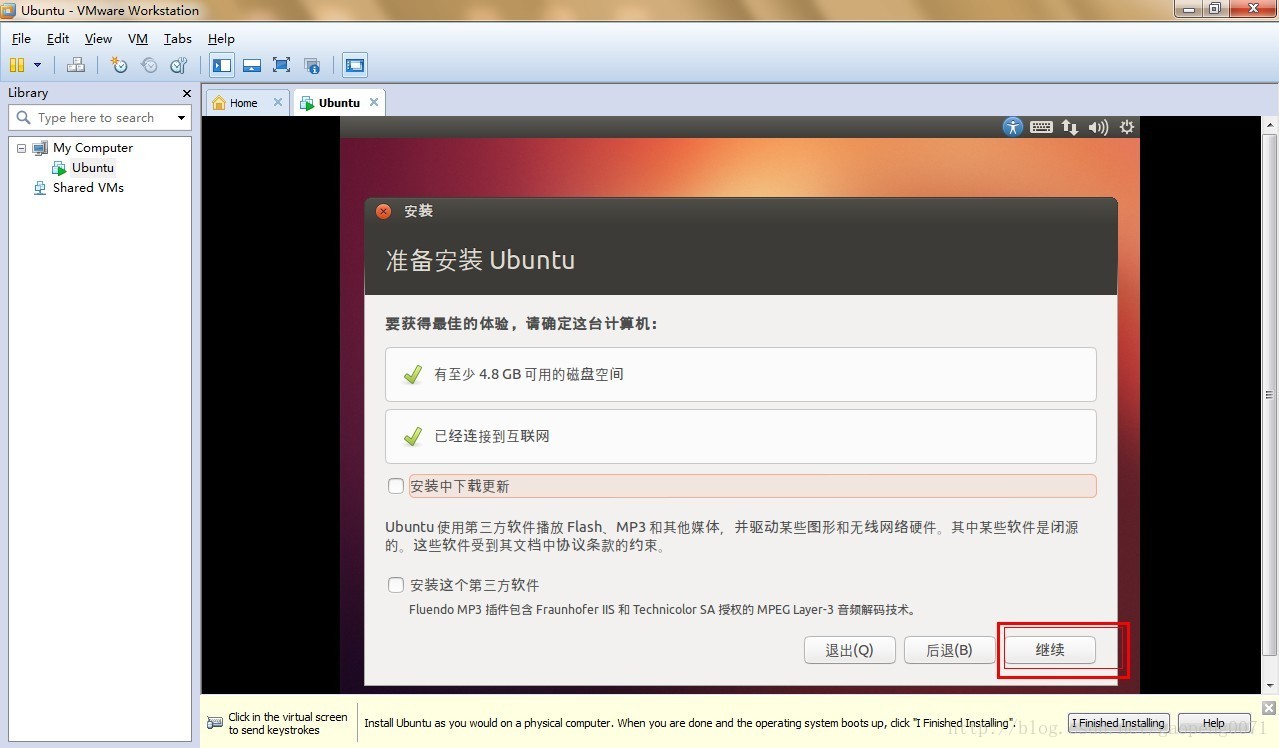Viewport: 1279px width, 748px height.
Task: Close the Library panel
Action: click(x=186, y=93)
